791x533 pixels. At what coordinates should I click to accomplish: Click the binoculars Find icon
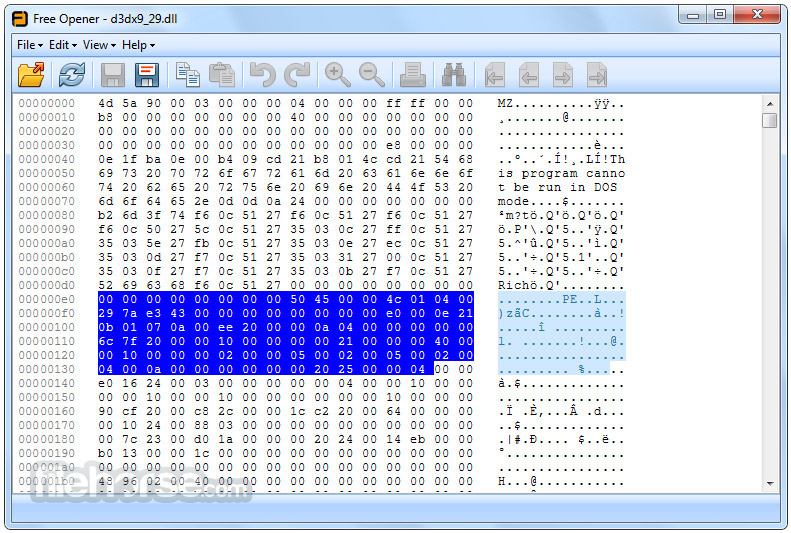[454, 75]
